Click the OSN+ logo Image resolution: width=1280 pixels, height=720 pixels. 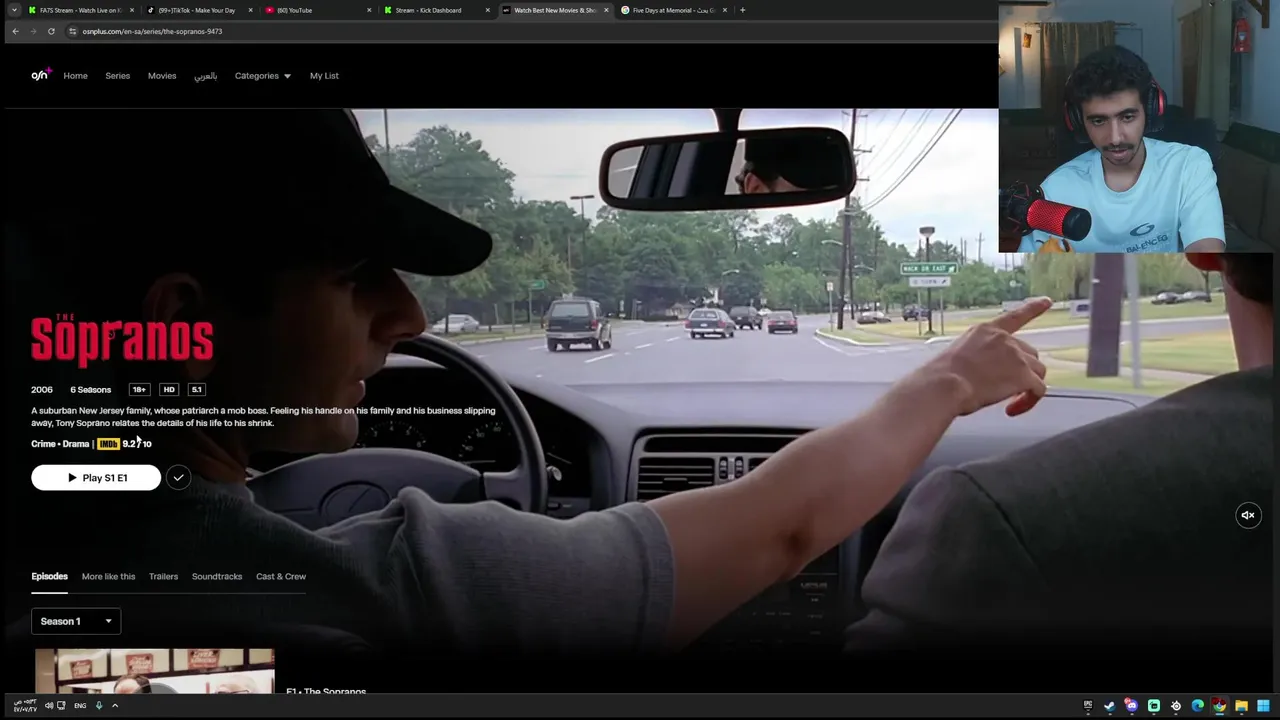[40, 75]
